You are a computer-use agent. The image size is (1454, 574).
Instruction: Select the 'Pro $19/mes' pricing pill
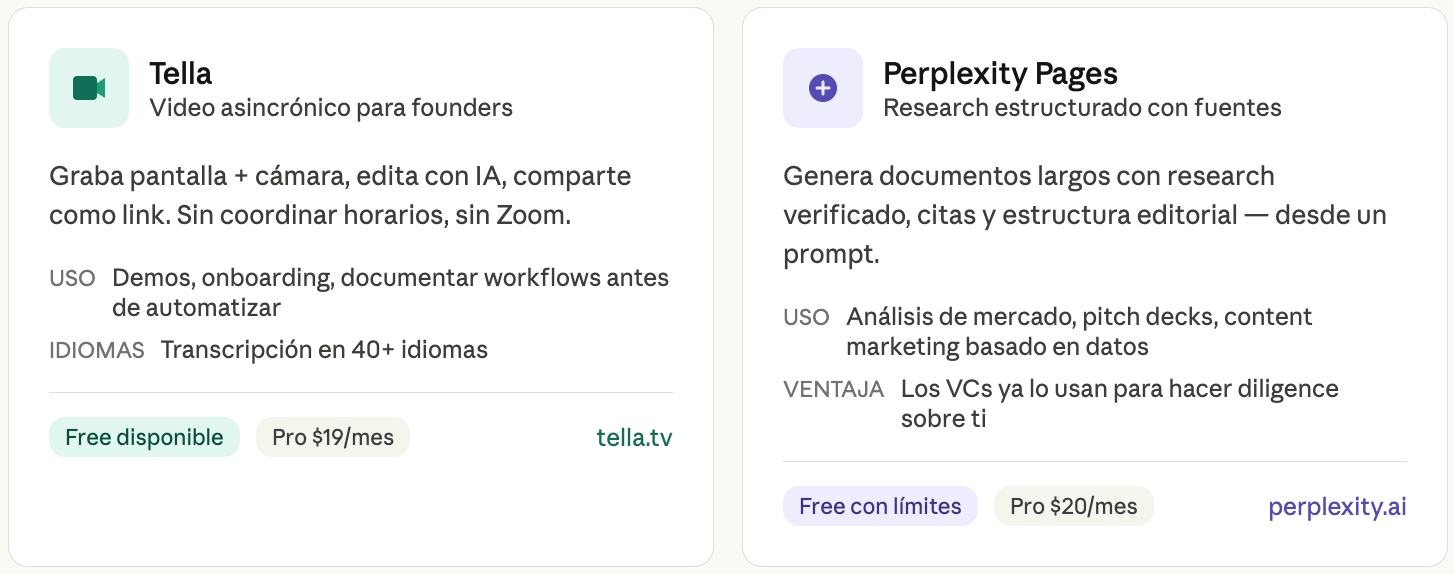(x=333, y=437)
